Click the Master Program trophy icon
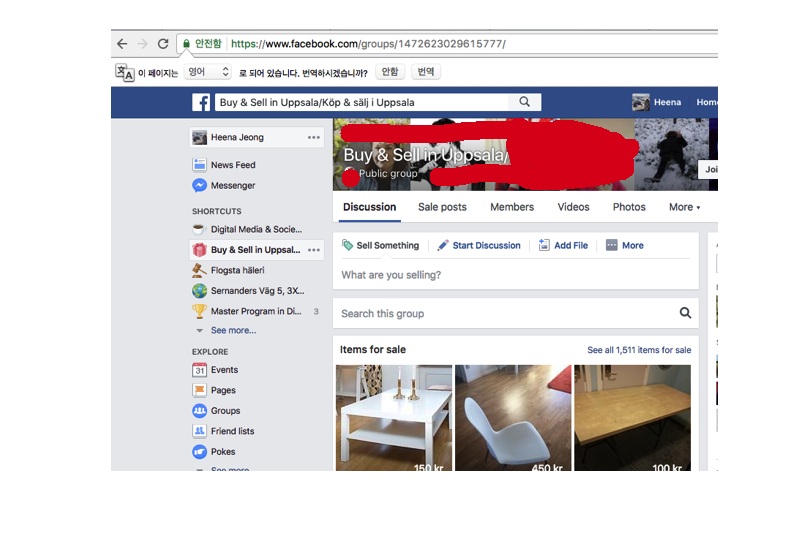This screenshot has height=552, width=800. [199, 311]
